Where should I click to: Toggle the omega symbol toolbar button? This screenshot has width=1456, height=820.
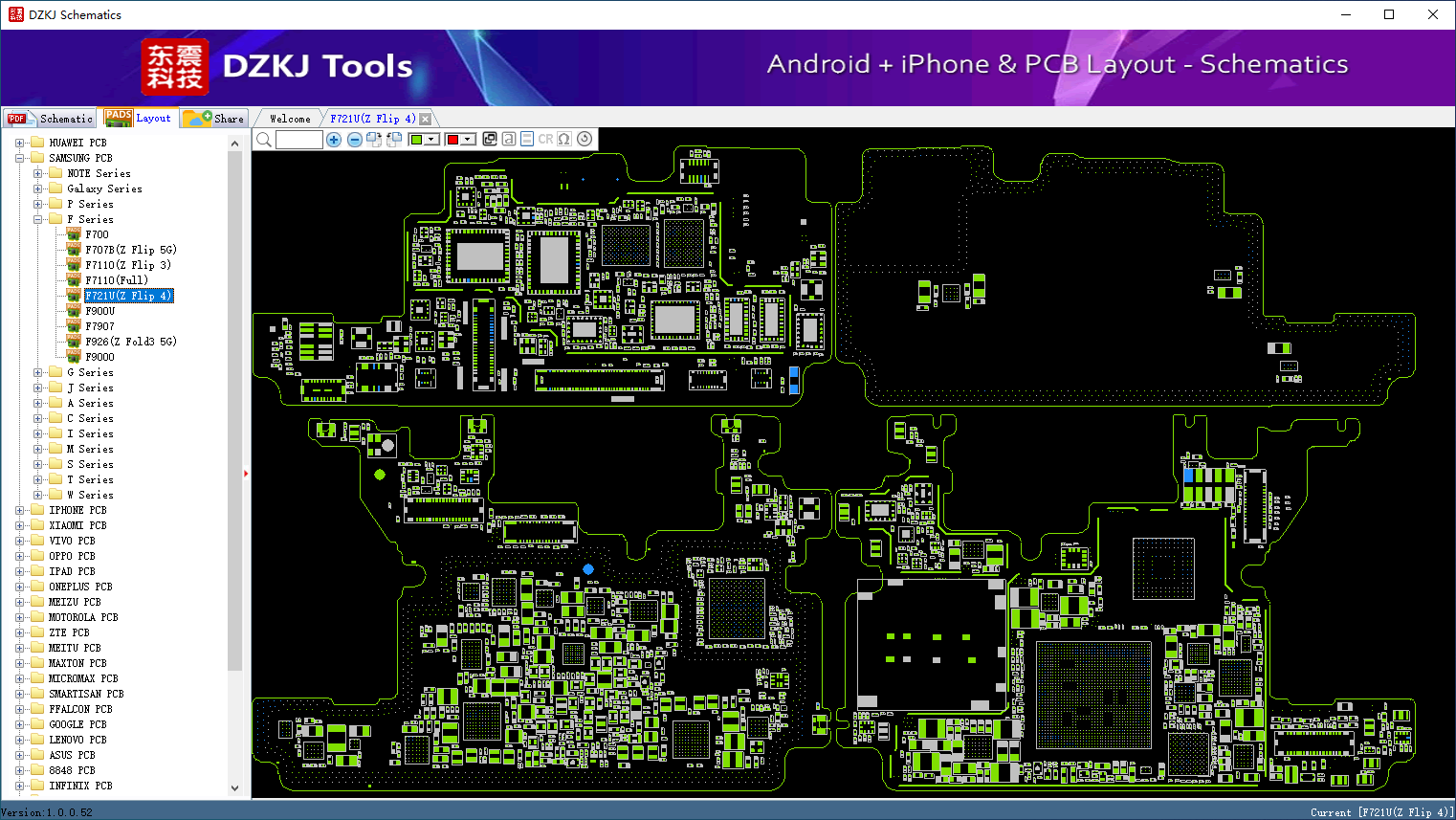564,139
